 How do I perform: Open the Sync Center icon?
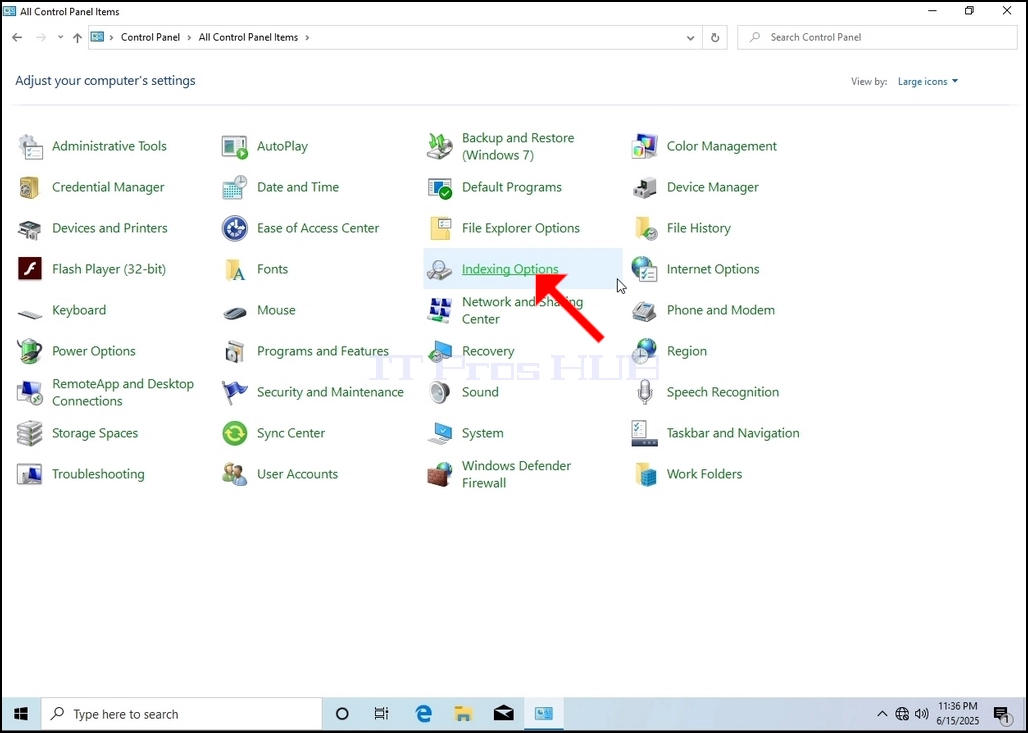pos(235,433)
